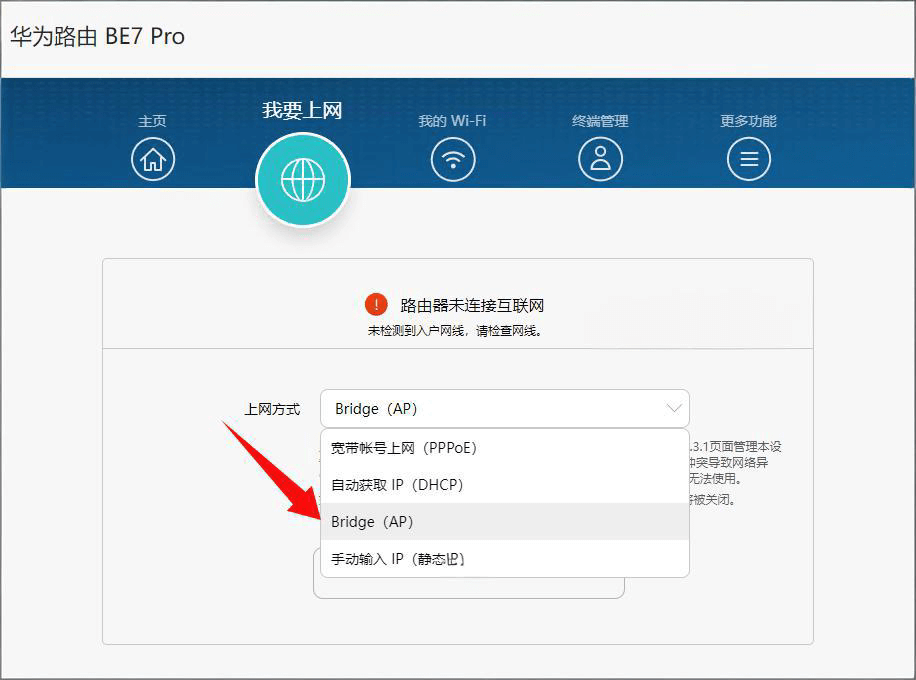Choose 宽带帐号上网 (PPPoE) option
916x680 pixels.
505,447
